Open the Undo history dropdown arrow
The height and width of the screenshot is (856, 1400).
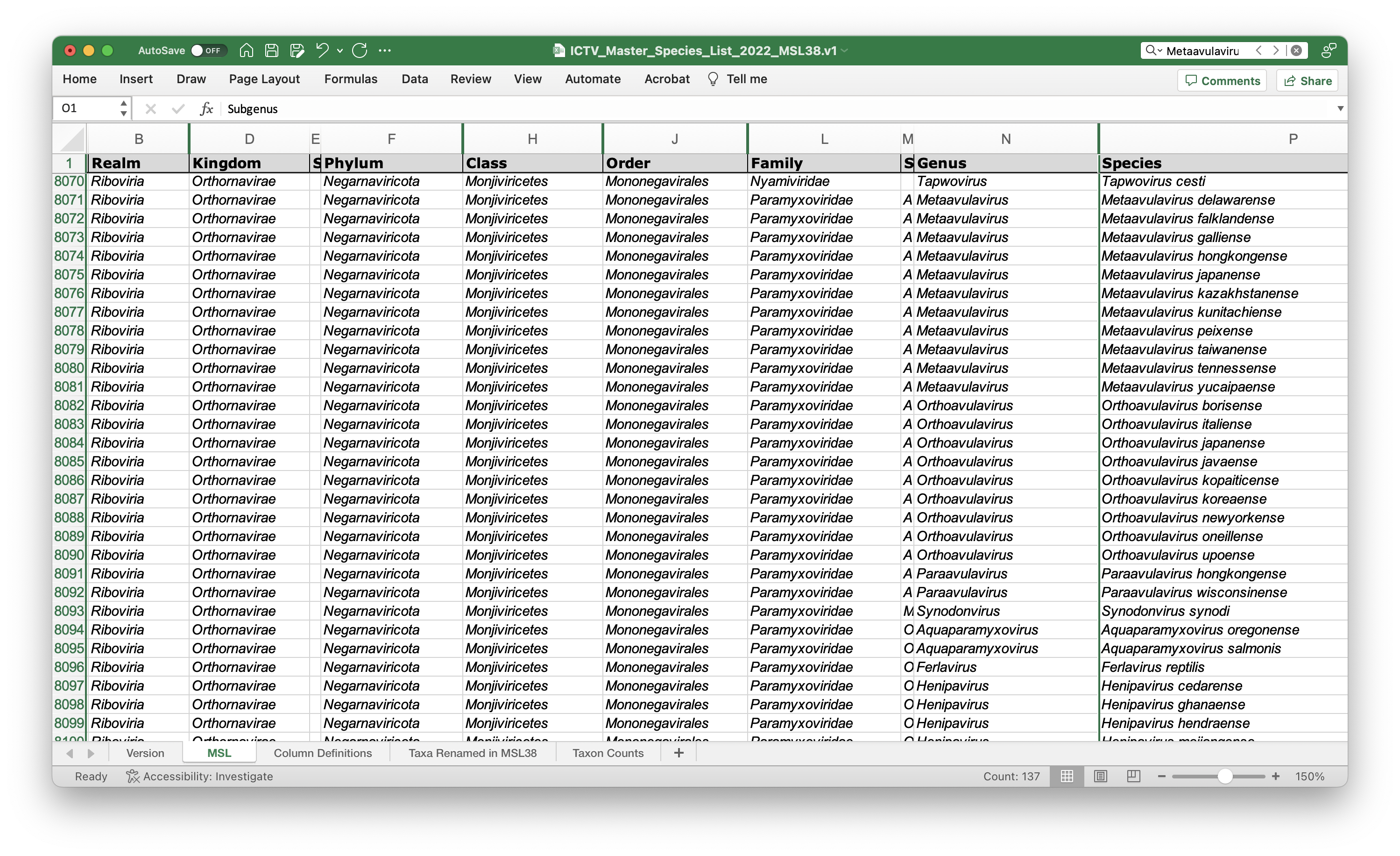(x=340, y=50)
